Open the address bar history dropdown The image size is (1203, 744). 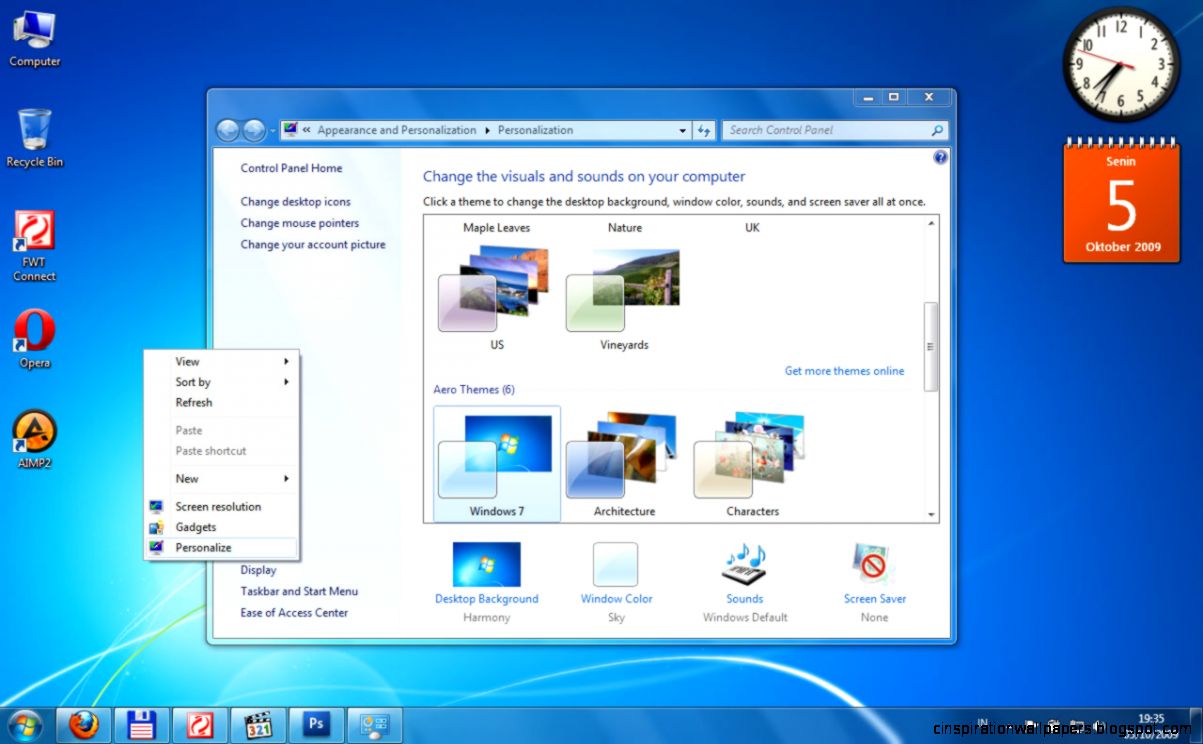[x=683, y=130]
